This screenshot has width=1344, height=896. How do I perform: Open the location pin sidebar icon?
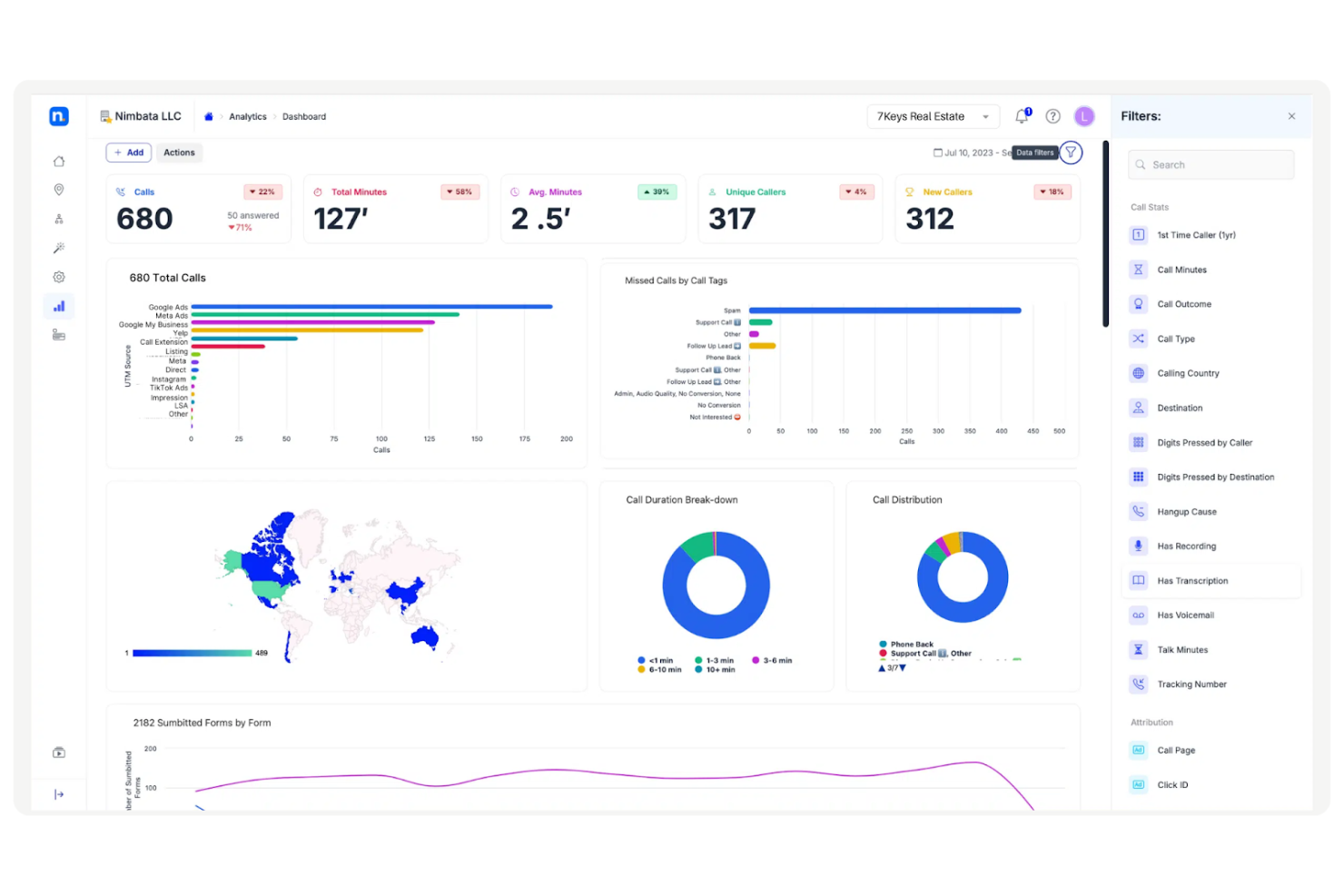(59, 190)
